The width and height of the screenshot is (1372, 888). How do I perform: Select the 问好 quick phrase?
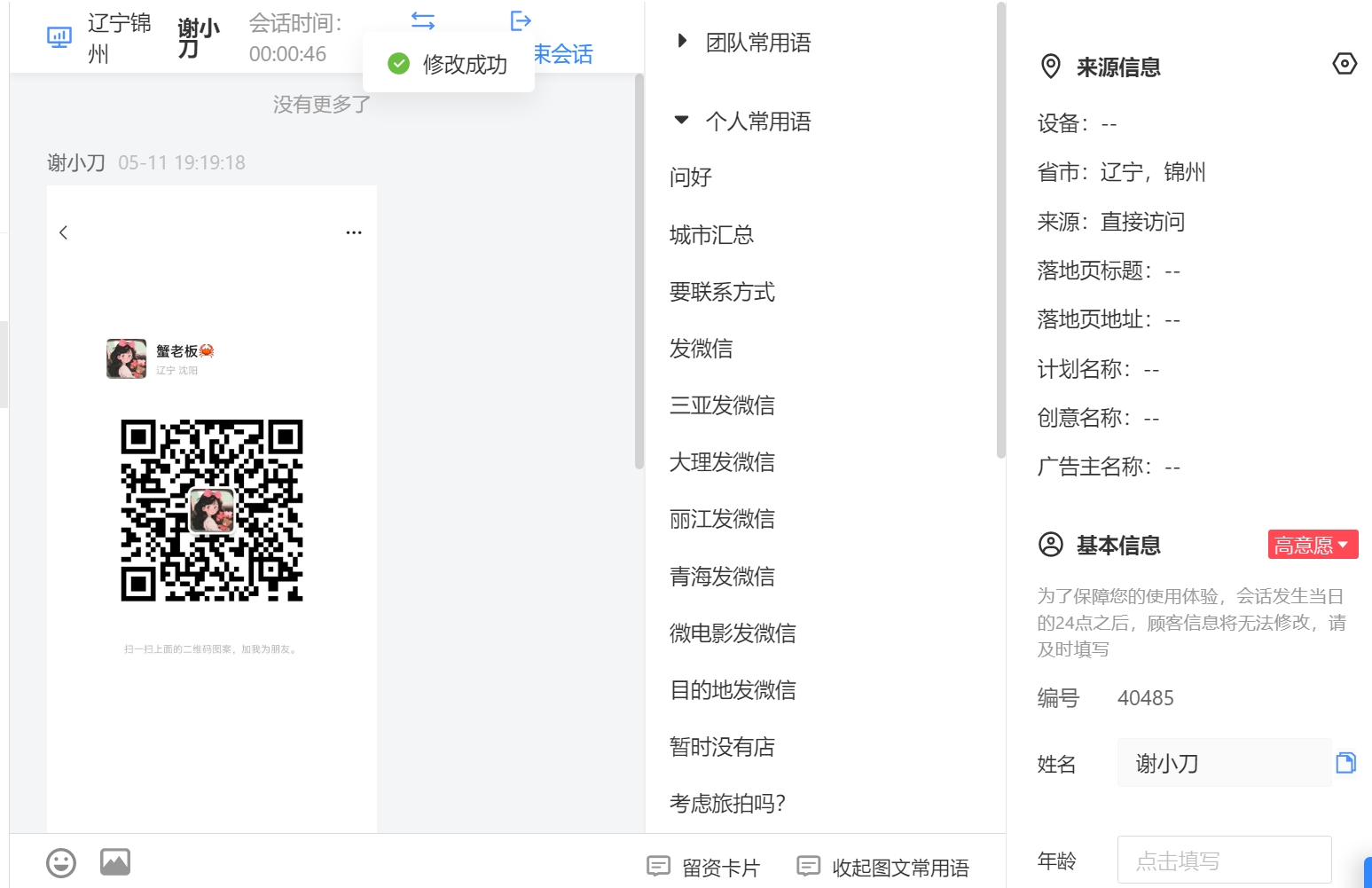[691, 177]
